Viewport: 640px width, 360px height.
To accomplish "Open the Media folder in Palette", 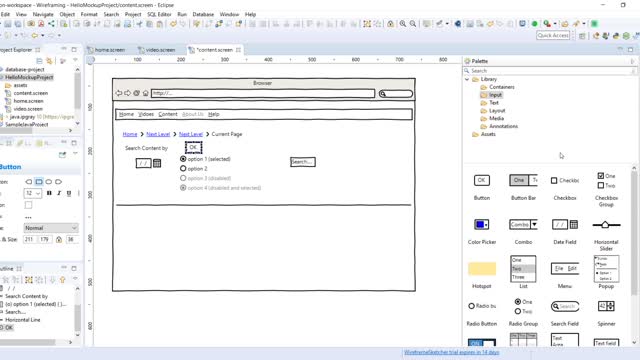I will click(x=492, y=118).
